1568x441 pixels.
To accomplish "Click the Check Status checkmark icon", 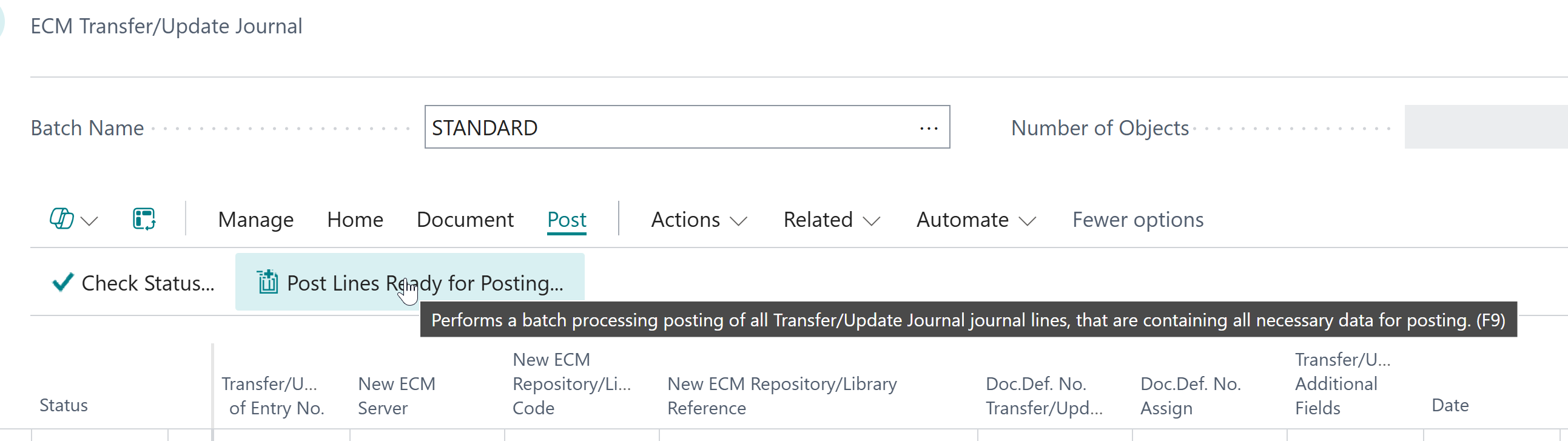I will click(62, 283).
